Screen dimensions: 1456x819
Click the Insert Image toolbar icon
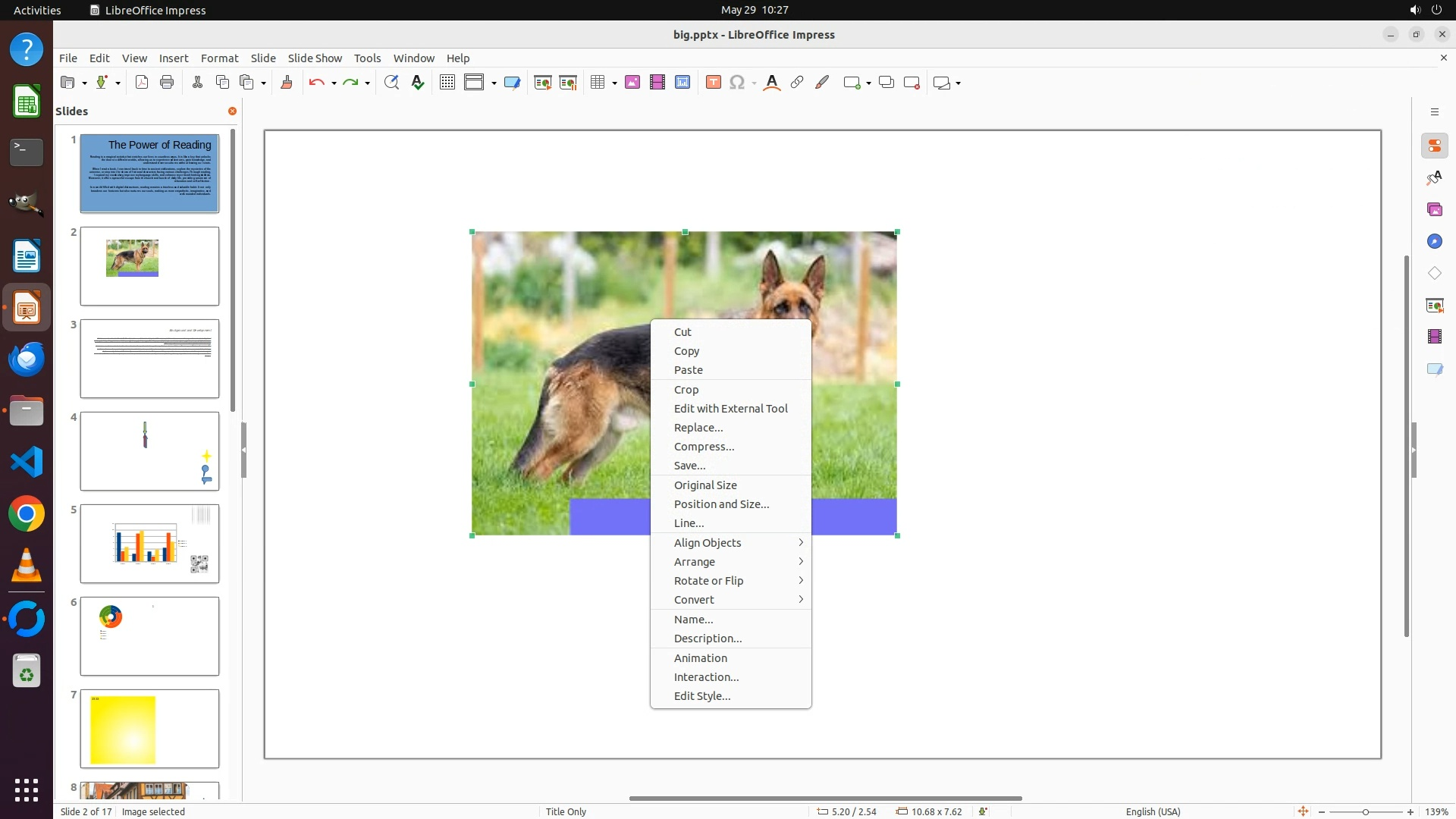pyautogui.click(x=632, y=83)
